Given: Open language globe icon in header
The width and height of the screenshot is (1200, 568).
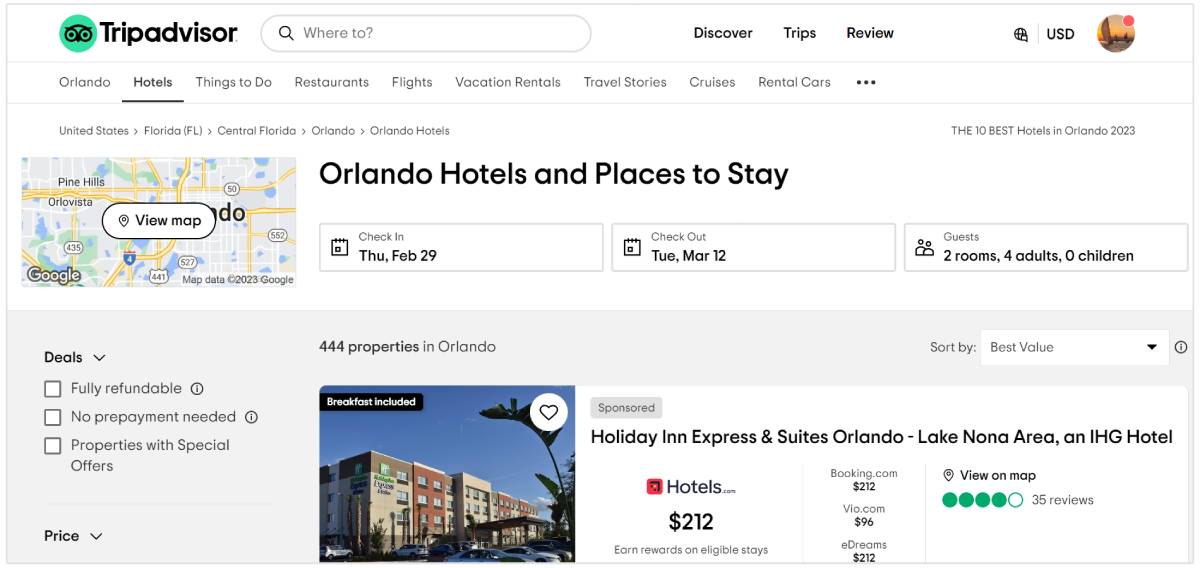Looking at the screenshot, I should click(1021, 34).
